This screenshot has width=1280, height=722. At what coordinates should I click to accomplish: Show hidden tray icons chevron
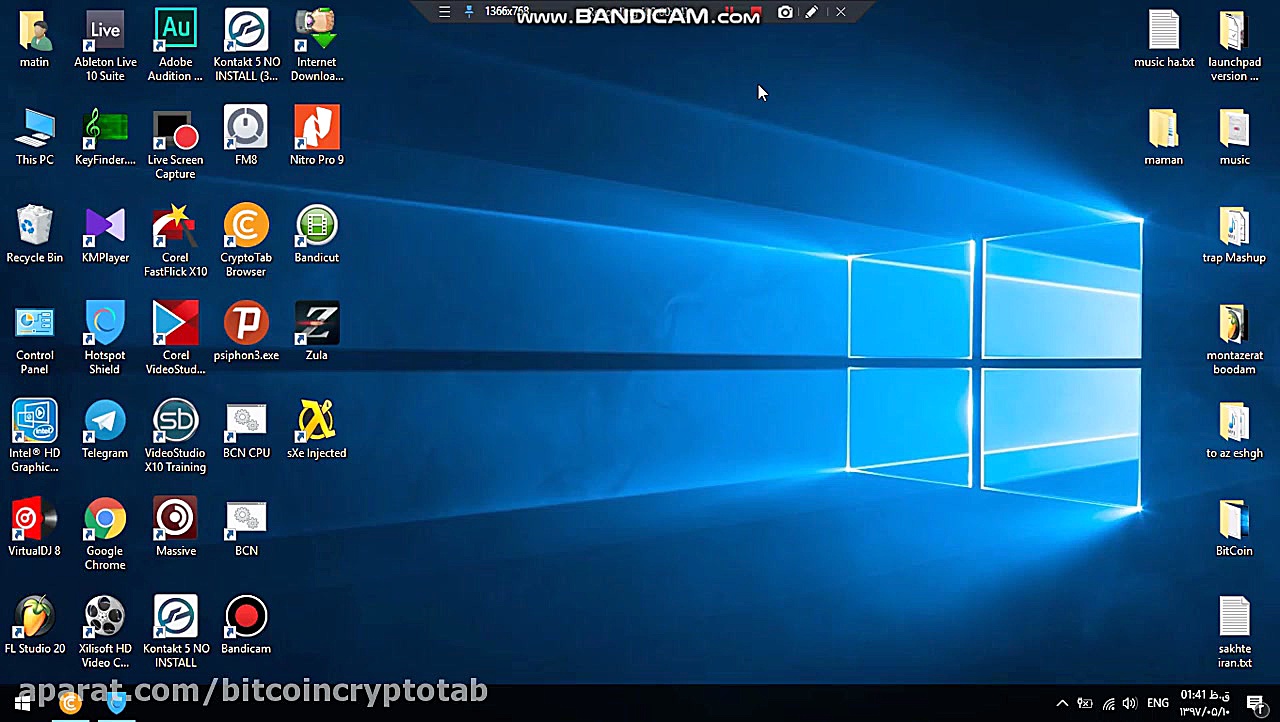pyautogui.click(x=1062, y=703)
